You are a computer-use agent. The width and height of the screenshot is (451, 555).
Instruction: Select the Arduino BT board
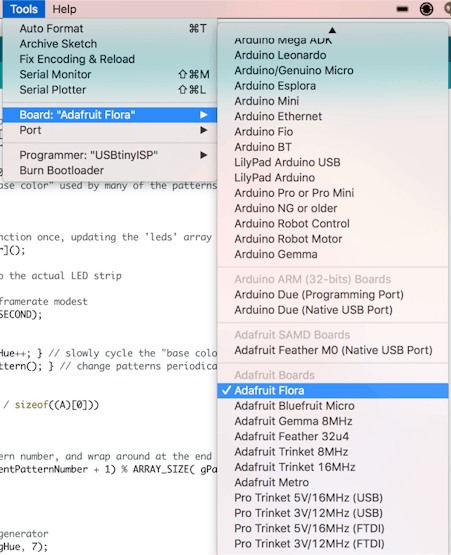333,147
